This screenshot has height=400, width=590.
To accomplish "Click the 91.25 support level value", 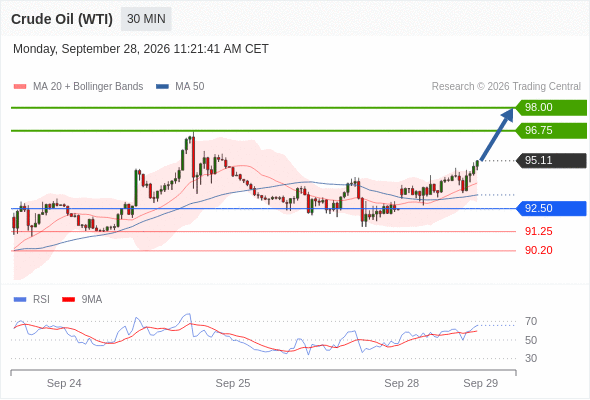I will (x=538, y=231).
